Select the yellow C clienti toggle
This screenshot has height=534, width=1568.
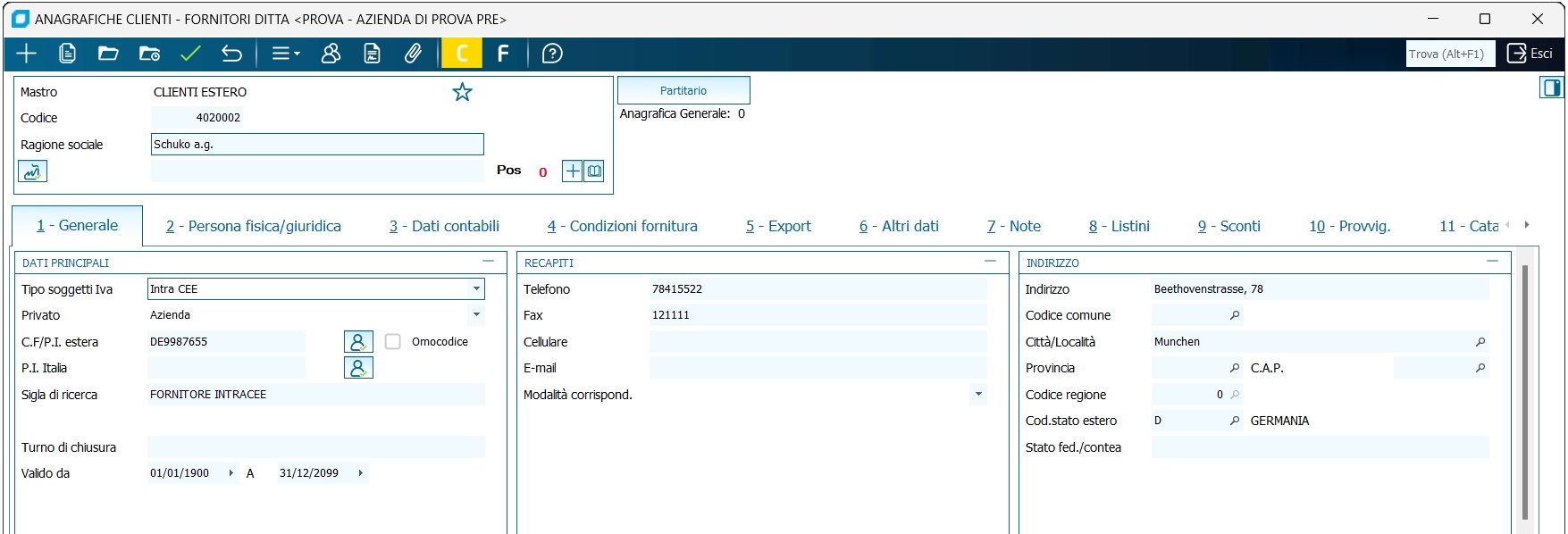(x=462, y=54)
